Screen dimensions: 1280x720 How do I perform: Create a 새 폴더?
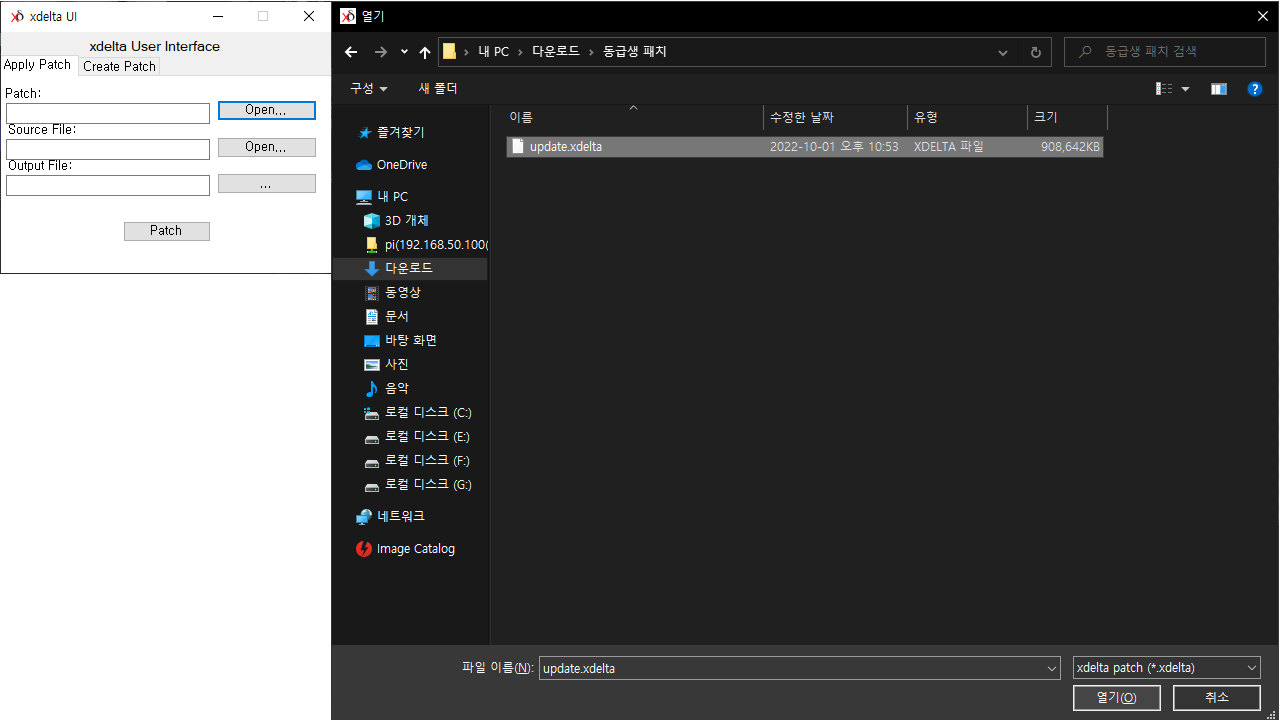coord(438,89)
